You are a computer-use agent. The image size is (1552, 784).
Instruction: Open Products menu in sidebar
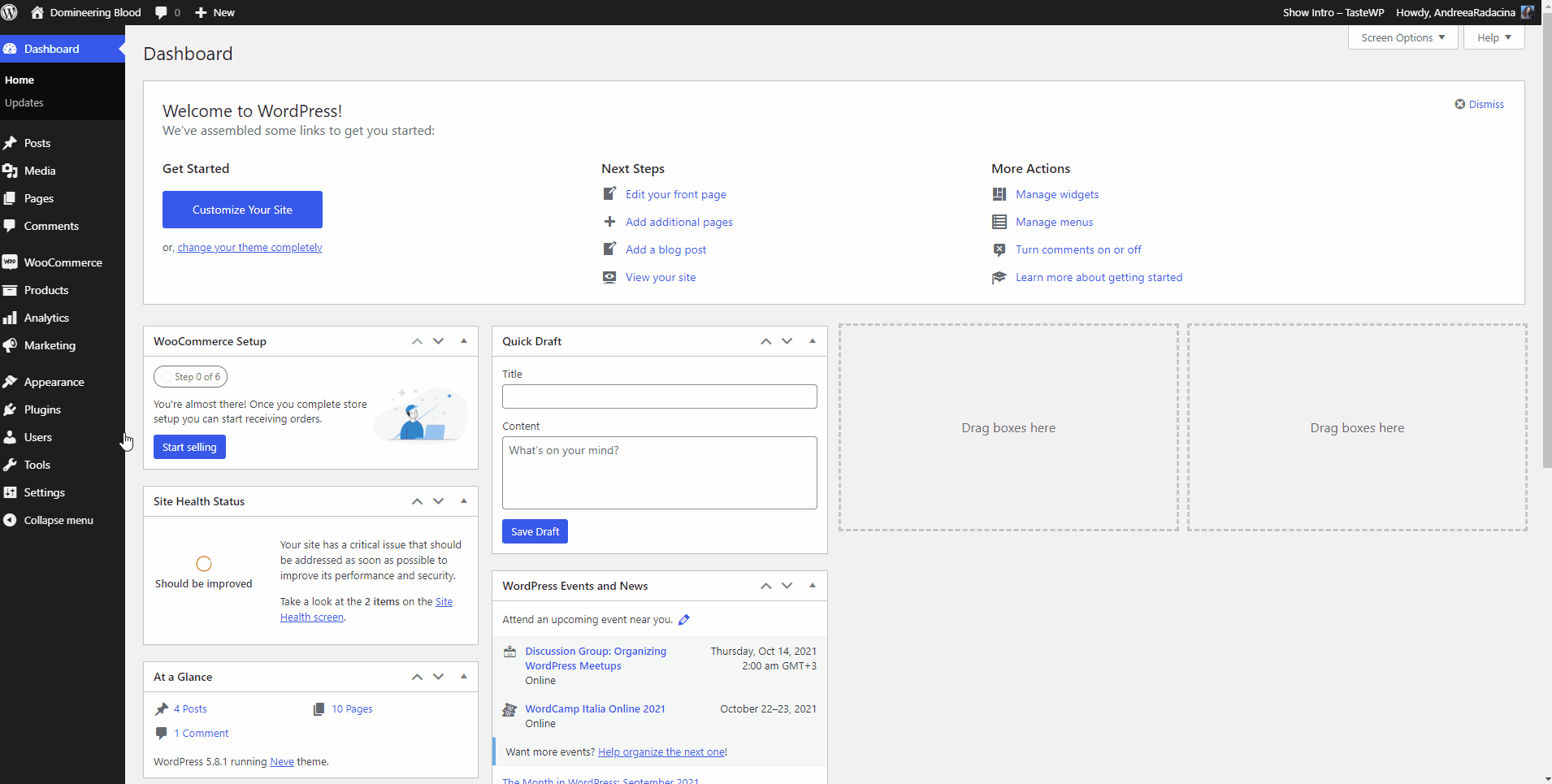point(63,290)
